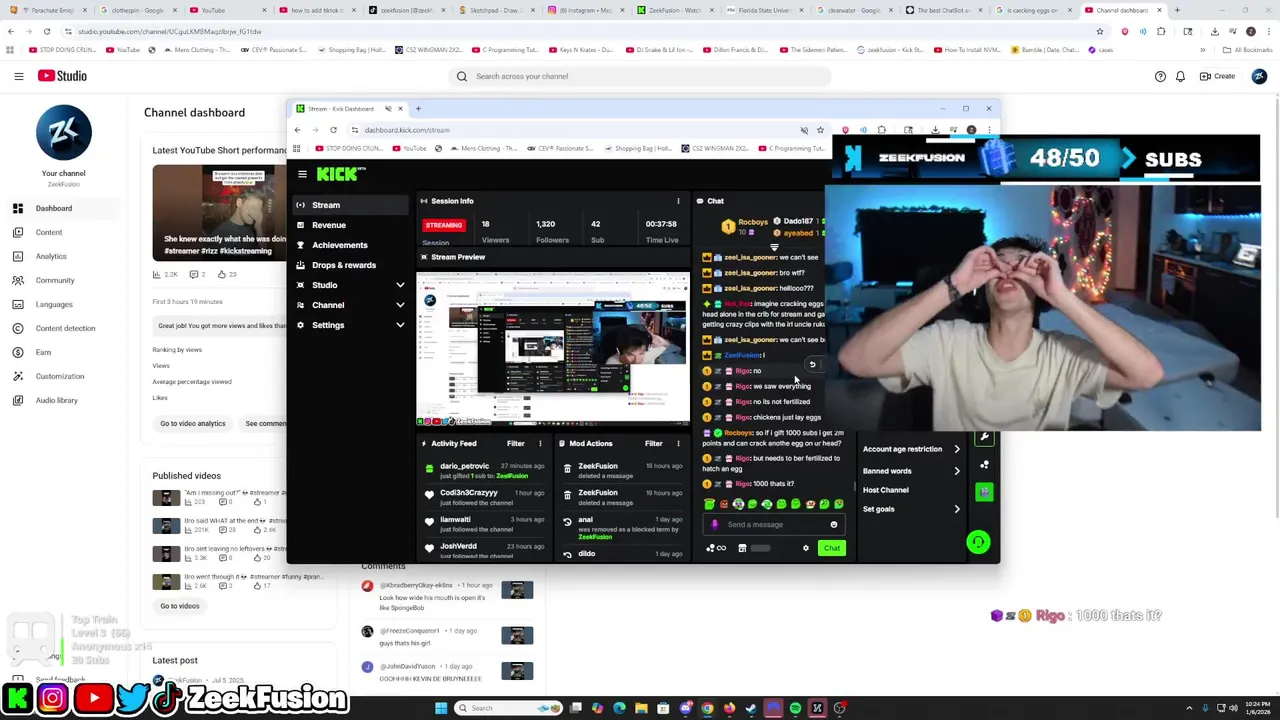Open the STOP DOING CRUN... bookmark in Kick window

[351, 148]
